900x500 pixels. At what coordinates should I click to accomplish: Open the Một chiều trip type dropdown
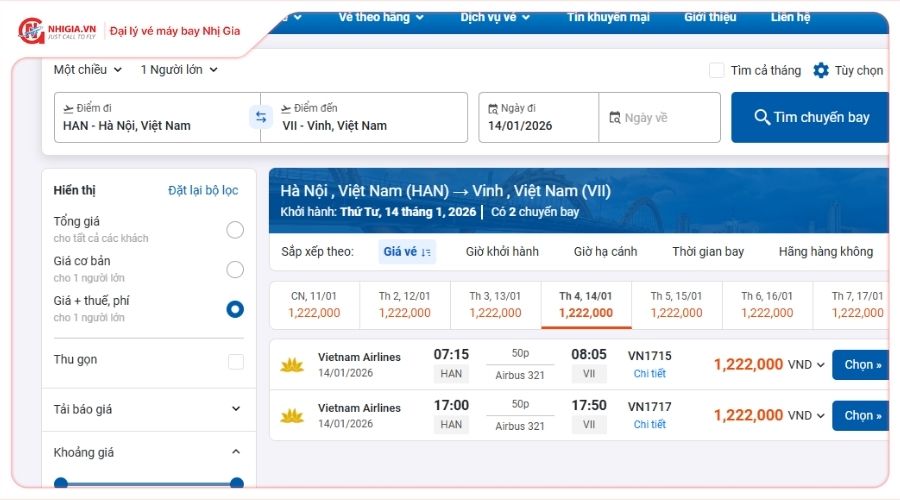click(x=87, y=69)
